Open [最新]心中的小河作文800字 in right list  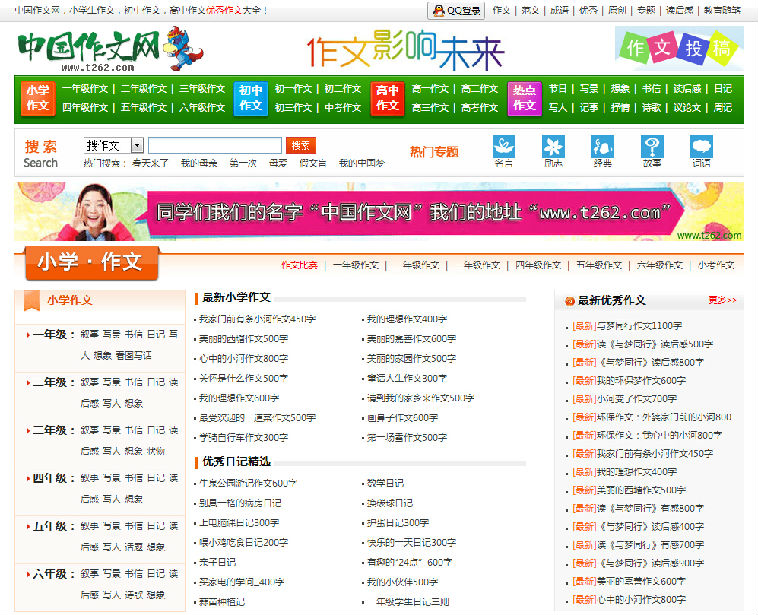click(629, 600)
